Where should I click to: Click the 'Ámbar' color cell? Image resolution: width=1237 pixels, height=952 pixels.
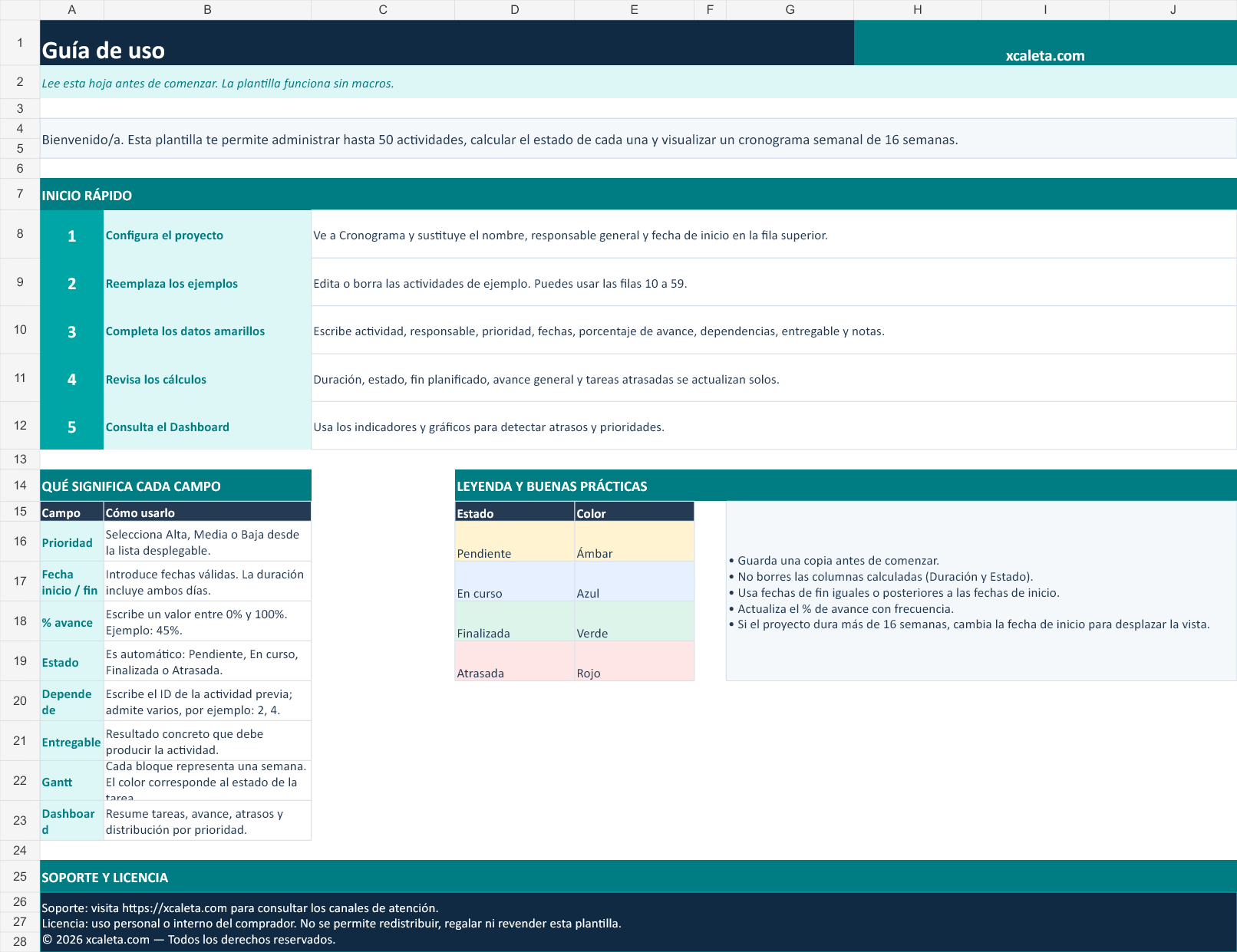click(634, 542)
